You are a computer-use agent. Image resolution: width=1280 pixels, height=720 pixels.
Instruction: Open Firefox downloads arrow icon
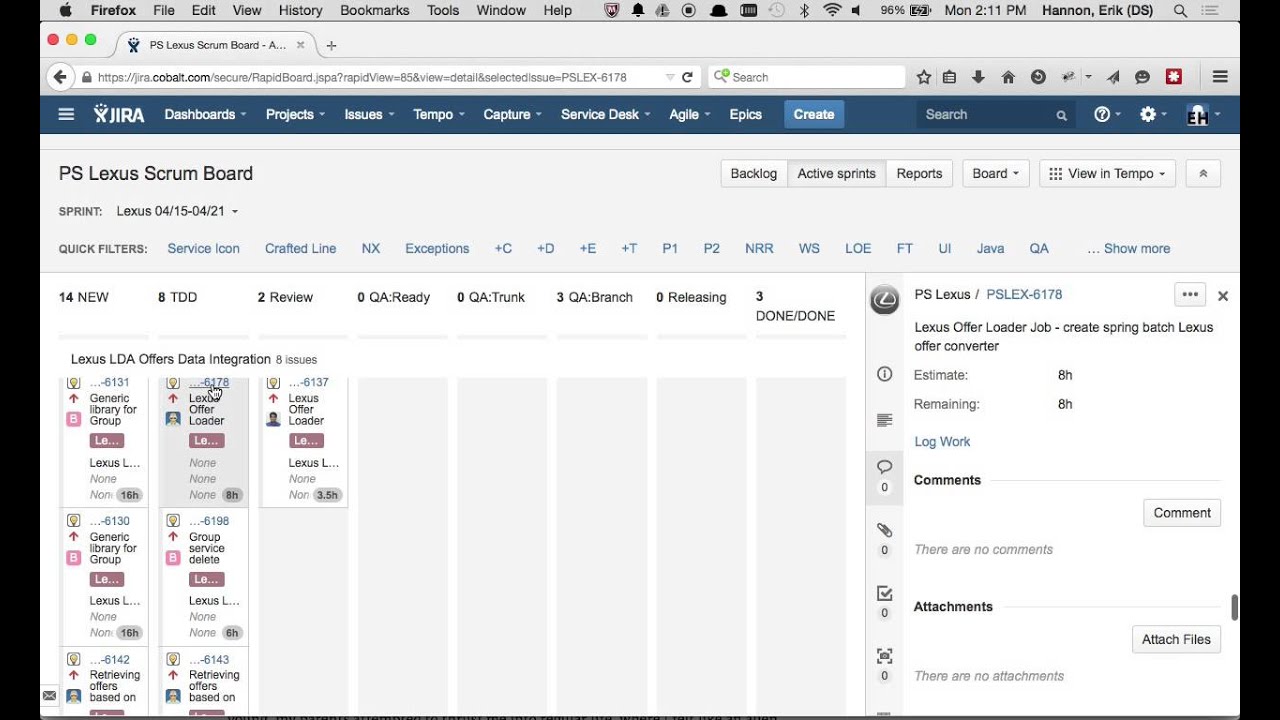coord(978,77)
